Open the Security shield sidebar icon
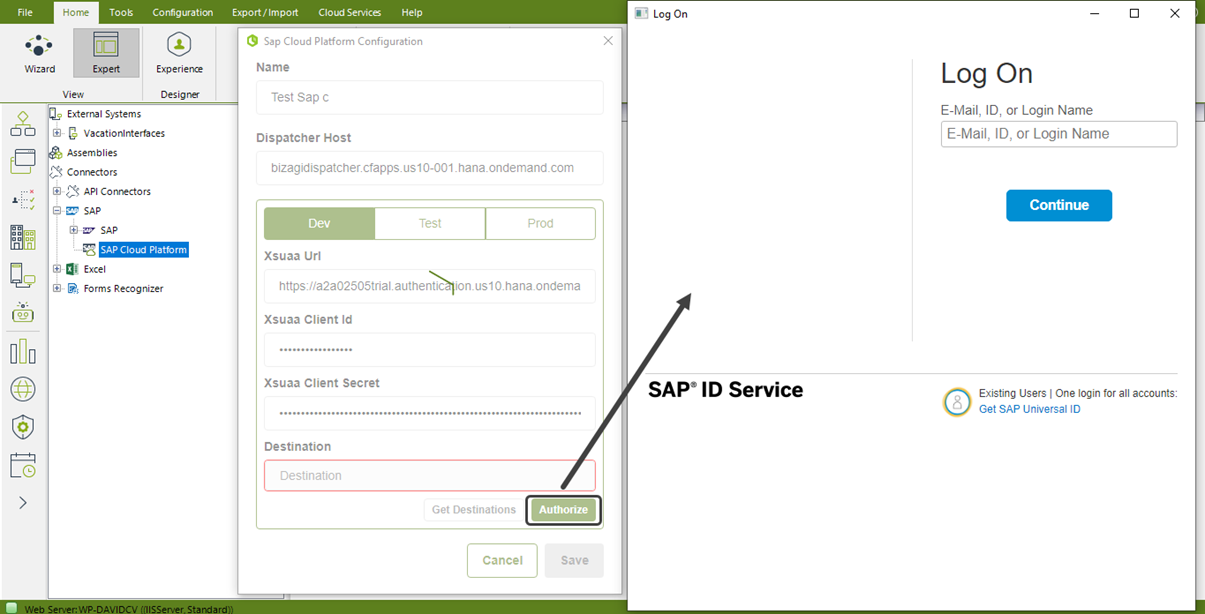The height and width of the screenshot is (614, 1205). 23,427
